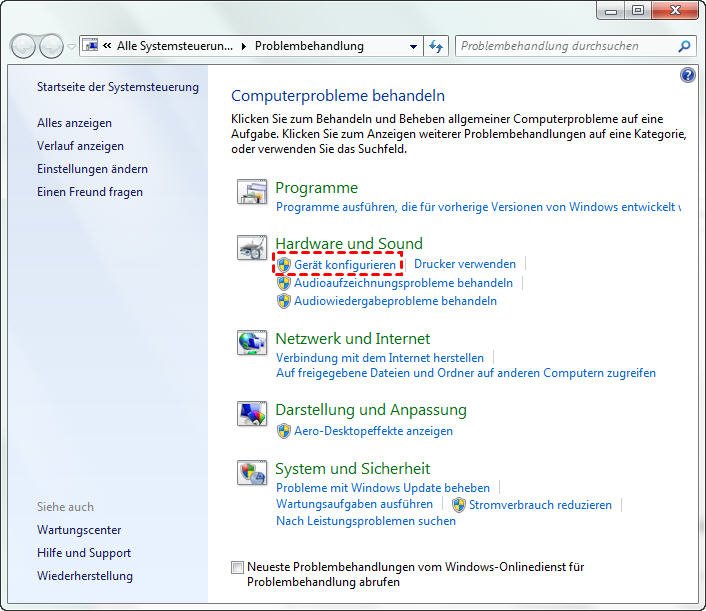Image resolution: width=706 pixels, height=611 pixels.
Task: Launch Gerät konfigurieren troubleshooter
Action: point(344,265)
